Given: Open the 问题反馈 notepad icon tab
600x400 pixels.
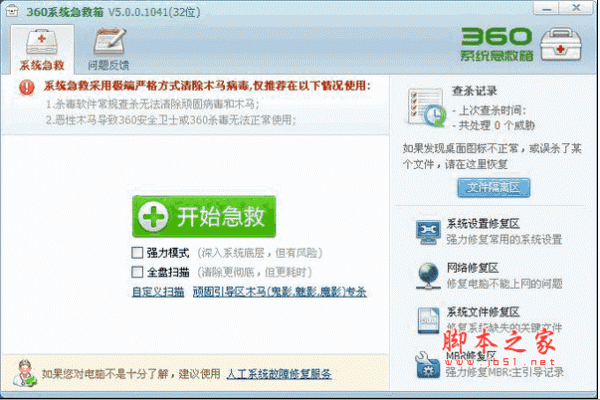Looking at the screenshot, I should (x=110, y=42).
